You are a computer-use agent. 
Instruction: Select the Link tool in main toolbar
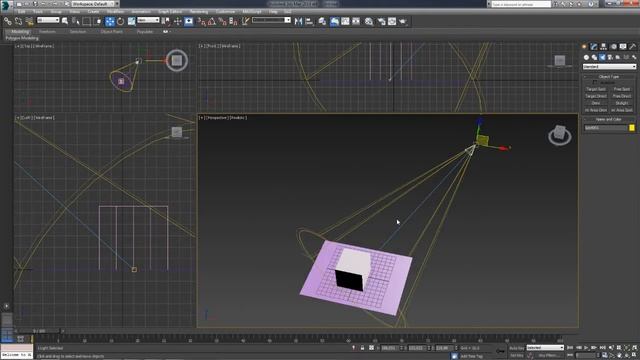[8, 21]
